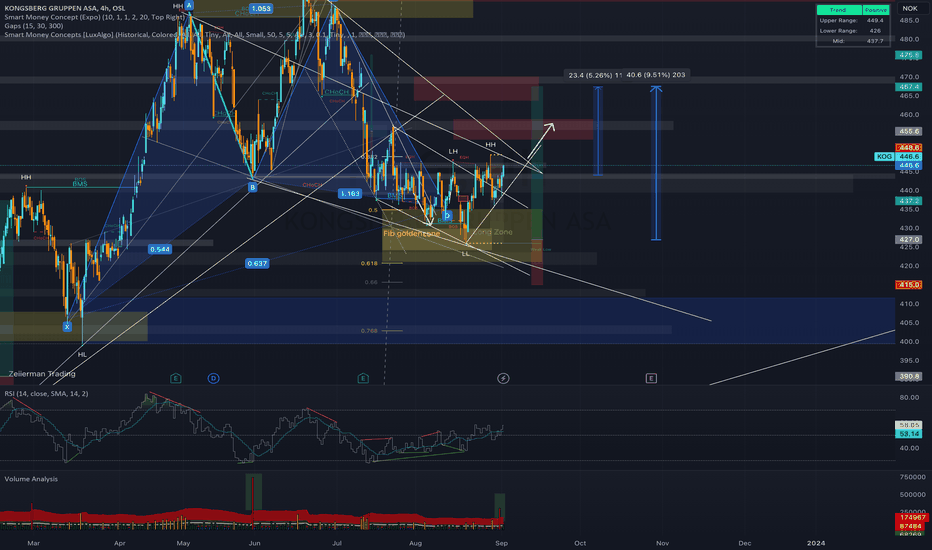Image resolution: width=932 pixels, height=550 pixels.
Task: Select harmonic pattern point B label
Action: pyautogui.click(x=253, y=187)
